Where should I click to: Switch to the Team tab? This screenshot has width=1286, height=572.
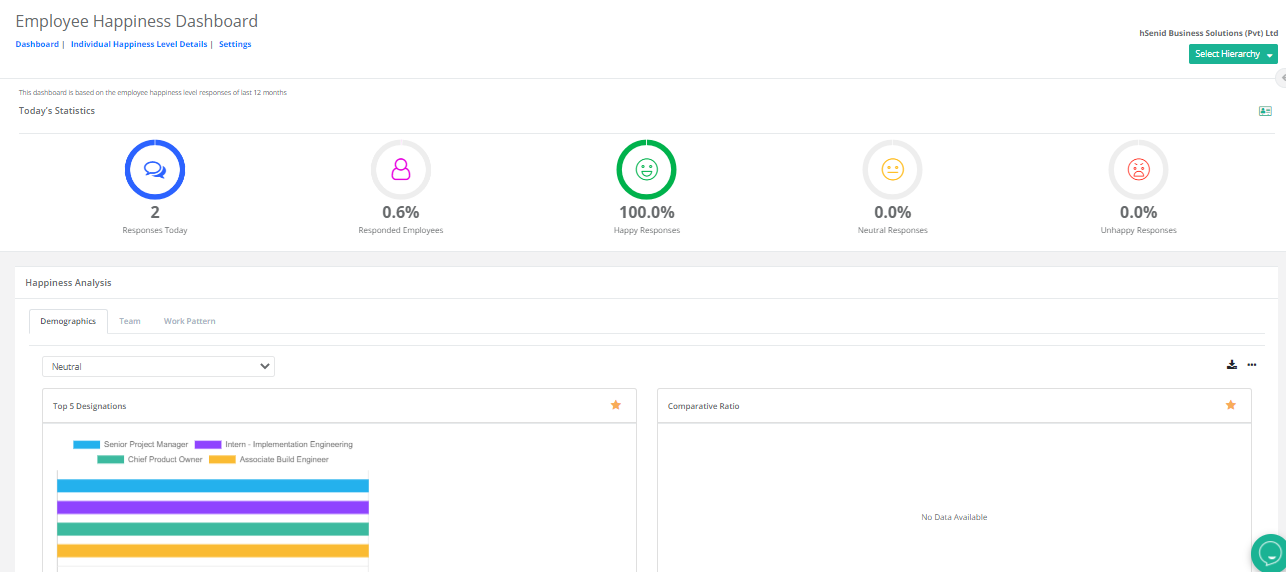click(130, 321)
